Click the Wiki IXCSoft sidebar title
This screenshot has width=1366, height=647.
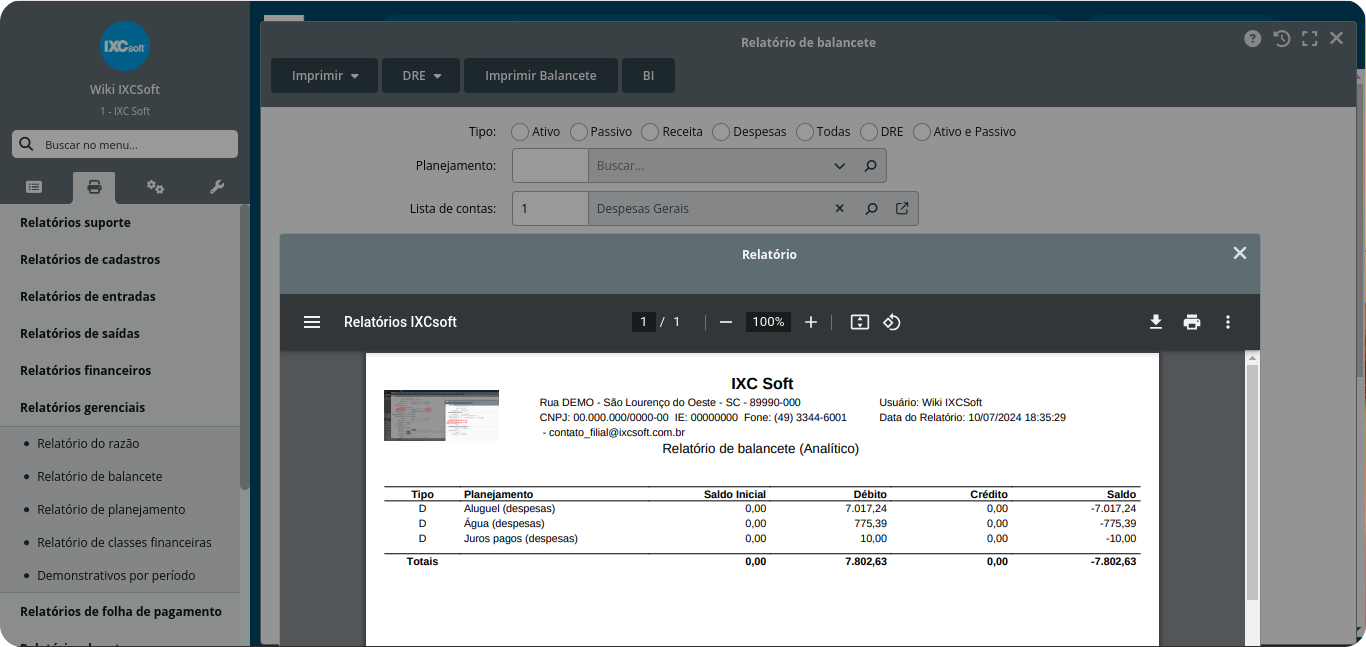coord(125,90)
